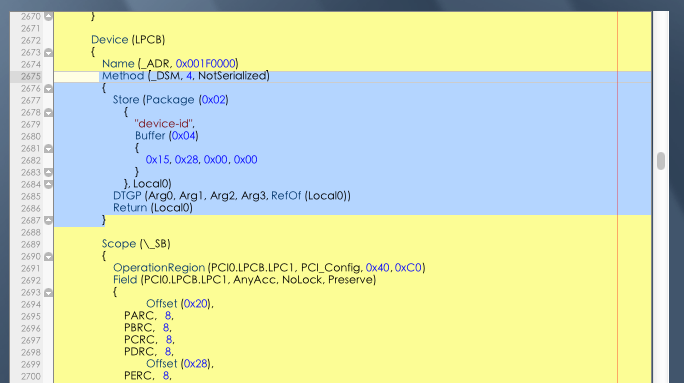
Task: Collapse the fold marker at line 2681
Action: (48, 149)
